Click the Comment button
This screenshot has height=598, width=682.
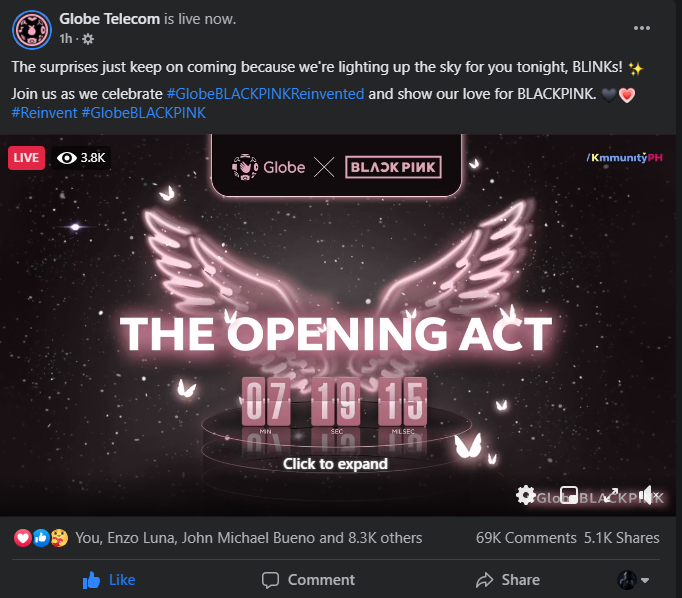(308, 580)
